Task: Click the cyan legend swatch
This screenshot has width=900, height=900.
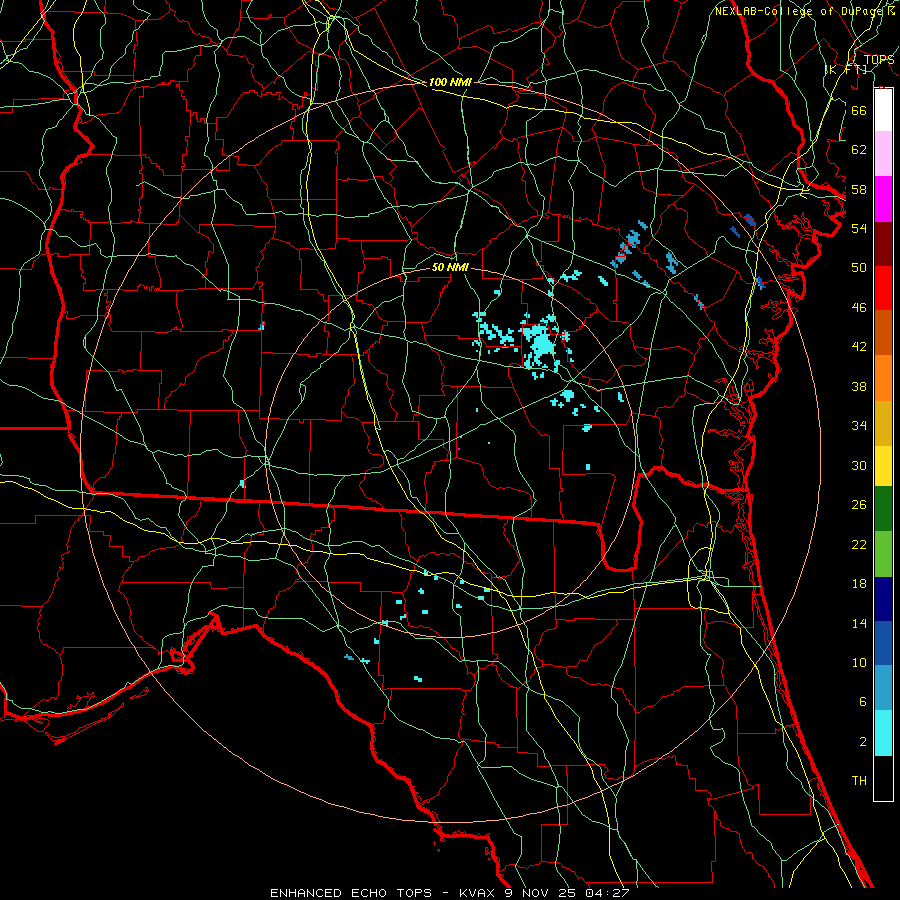Action: pos(883,733)
